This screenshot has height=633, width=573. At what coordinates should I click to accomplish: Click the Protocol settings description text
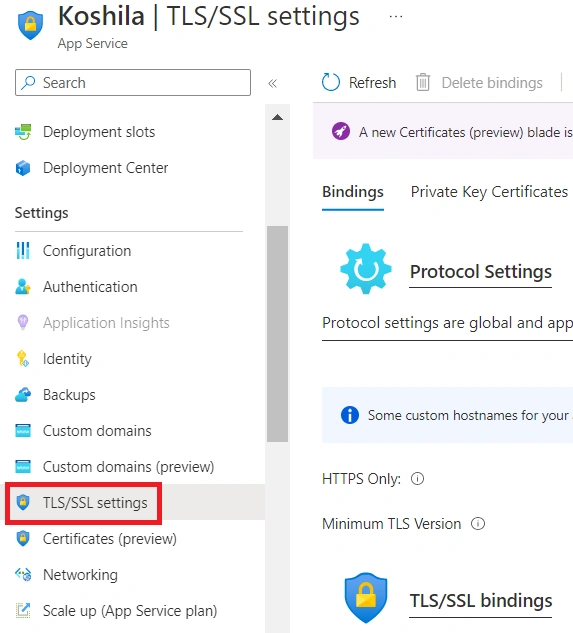(x=447, y=323)
